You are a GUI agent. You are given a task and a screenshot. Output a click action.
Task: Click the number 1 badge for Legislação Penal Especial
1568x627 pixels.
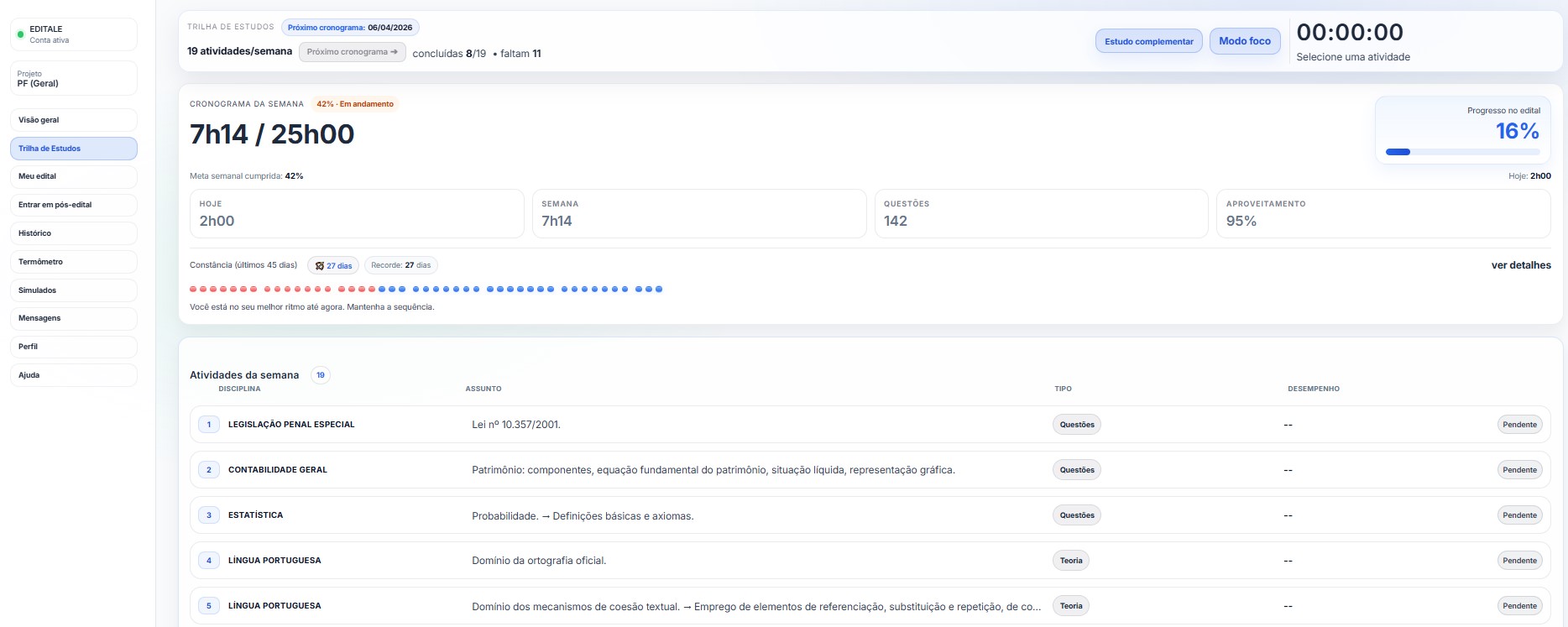coord(209,425)
